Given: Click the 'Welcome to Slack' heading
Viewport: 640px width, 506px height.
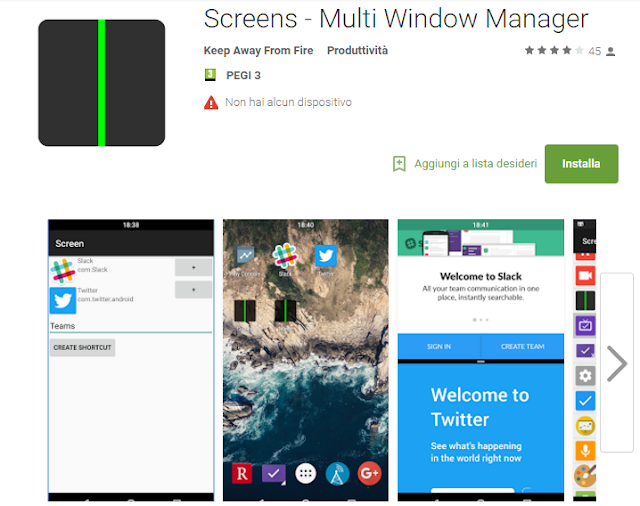Looking at the screenshot, I should pos(481,277).
